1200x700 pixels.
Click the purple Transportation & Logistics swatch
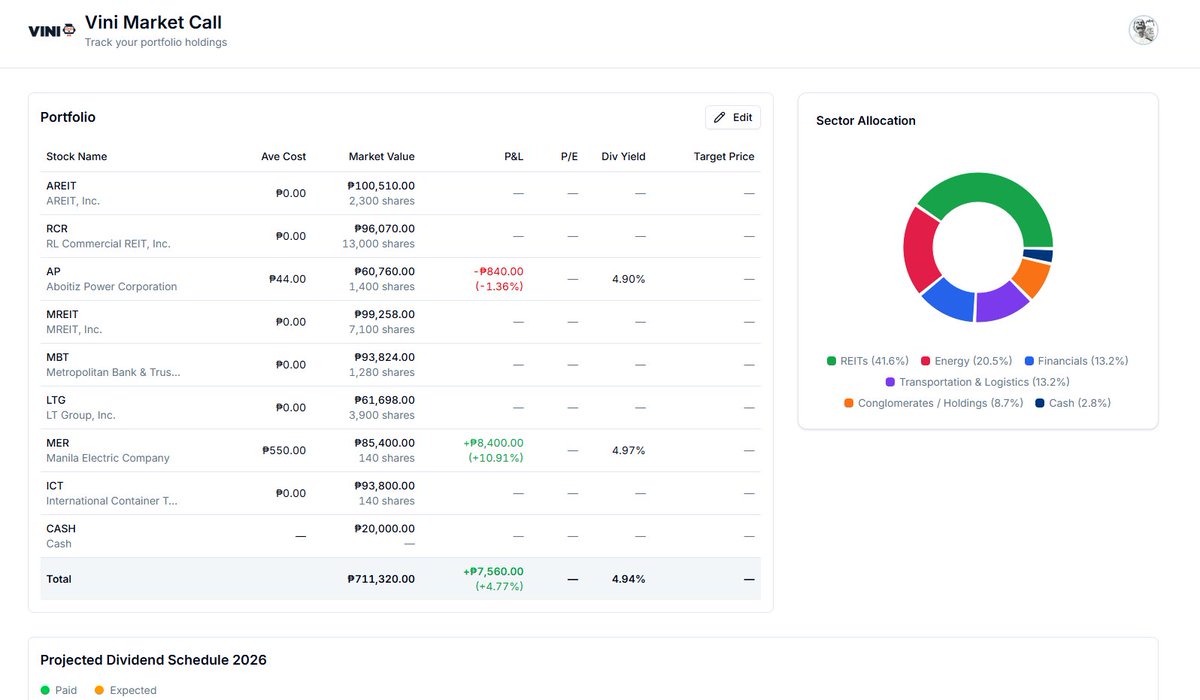point(890,382)
